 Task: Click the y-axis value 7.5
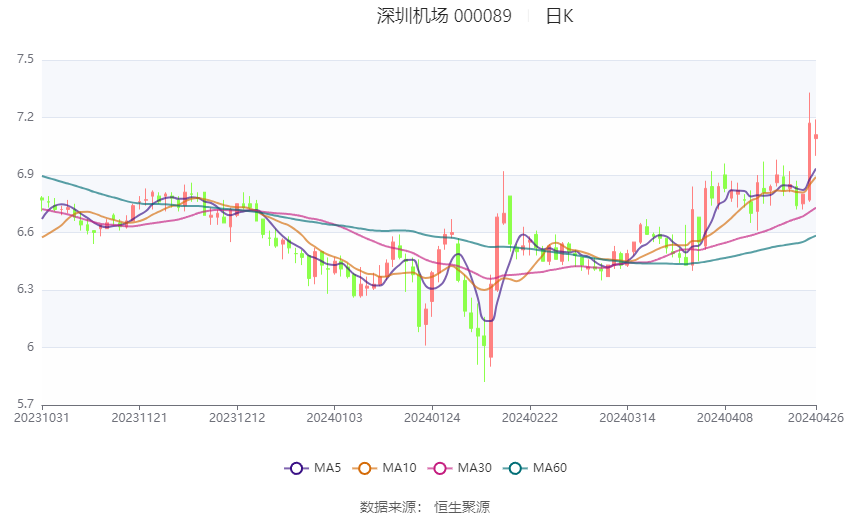(x=25, y=59)
